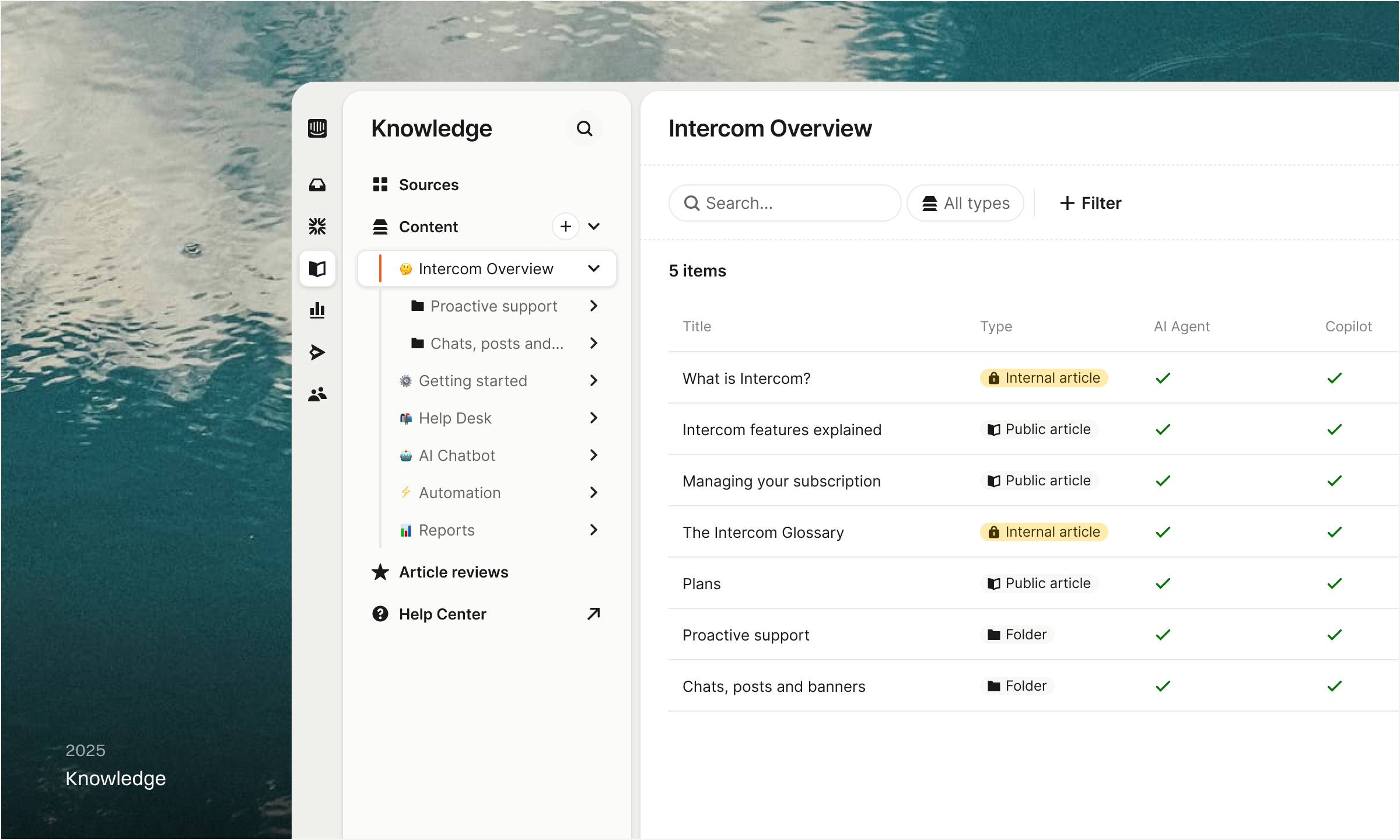Toggle AI Agent checkmark for Proactive support
1400x840 pixels.
[x=1163, y=635]
